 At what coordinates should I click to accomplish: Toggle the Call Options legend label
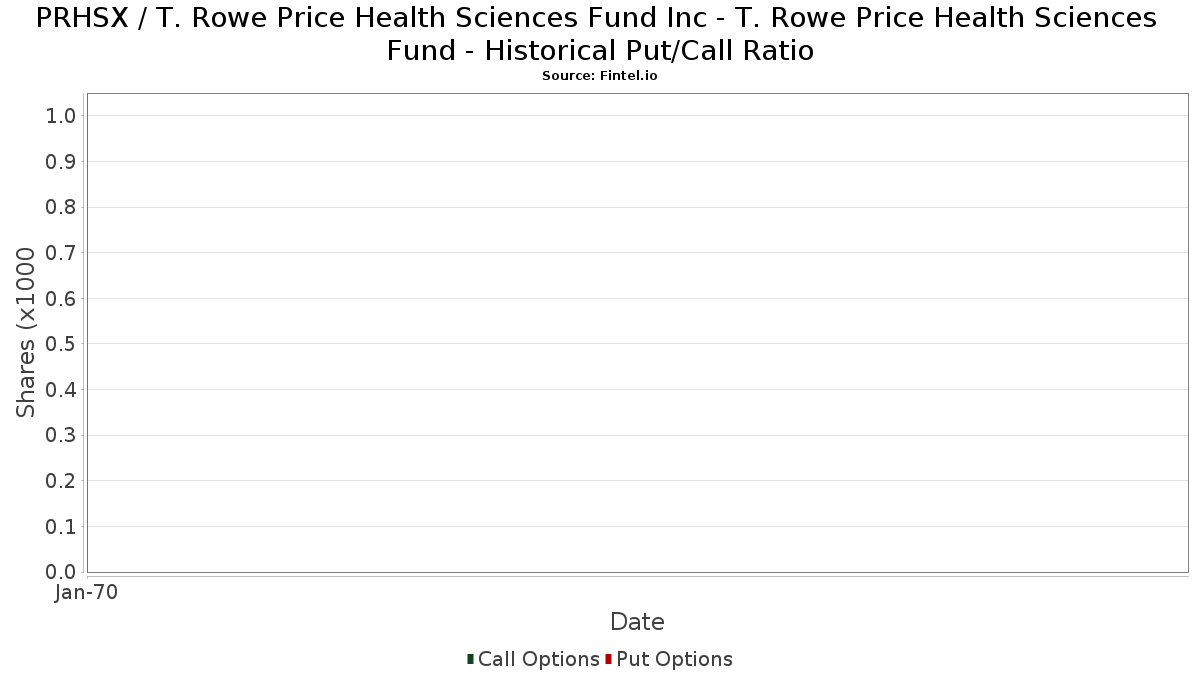click(538, 659)
